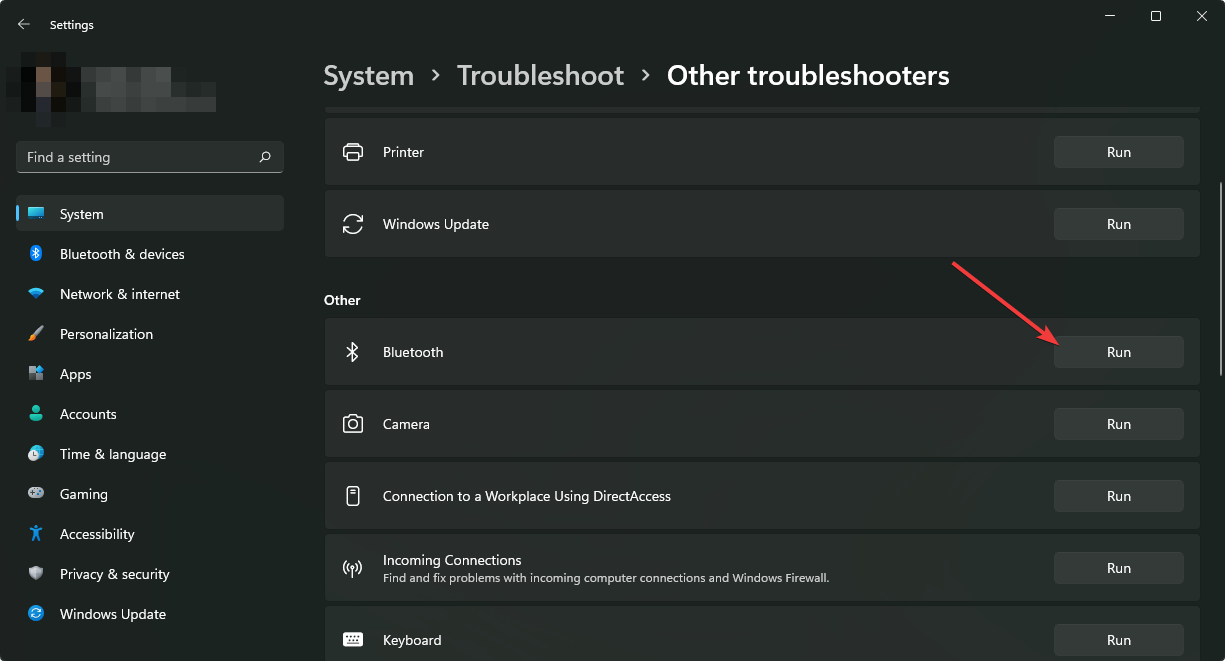Click the Bluetooth row label text
This screenshot has height=661, width=1225.
click(x=413, y=352)
